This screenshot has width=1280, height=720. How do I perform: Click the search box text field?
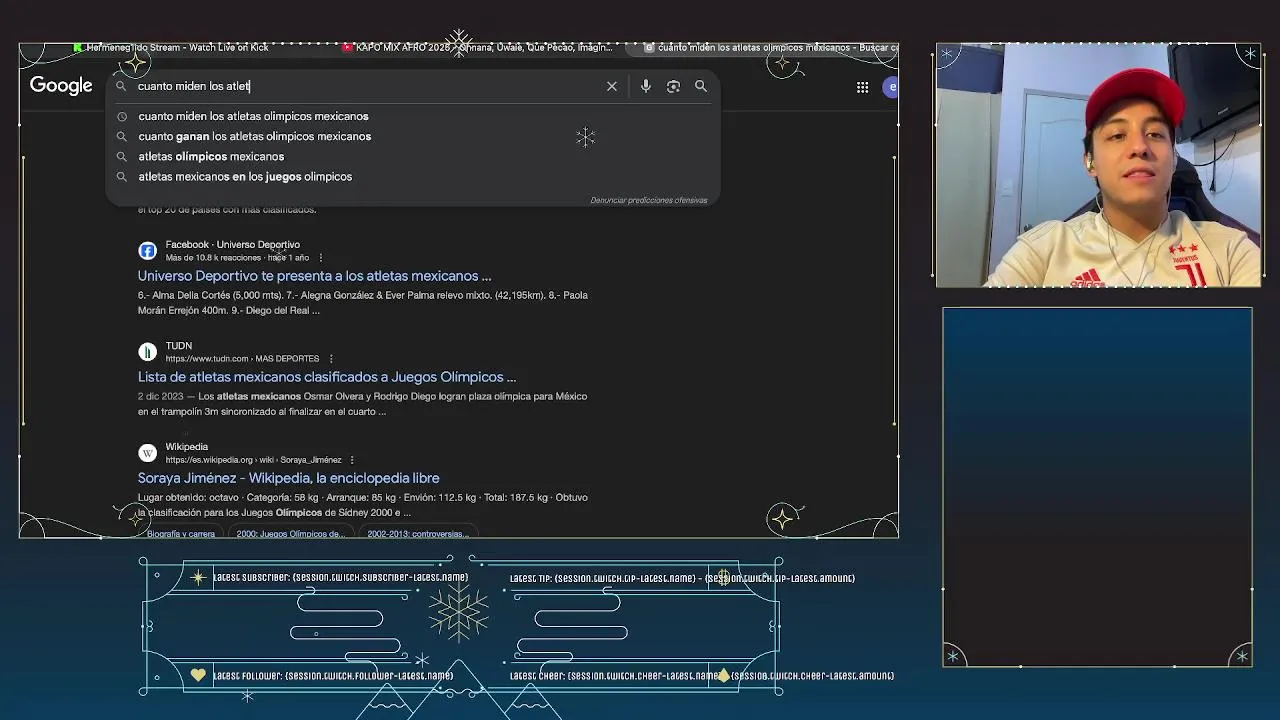(x=368, y=86)
